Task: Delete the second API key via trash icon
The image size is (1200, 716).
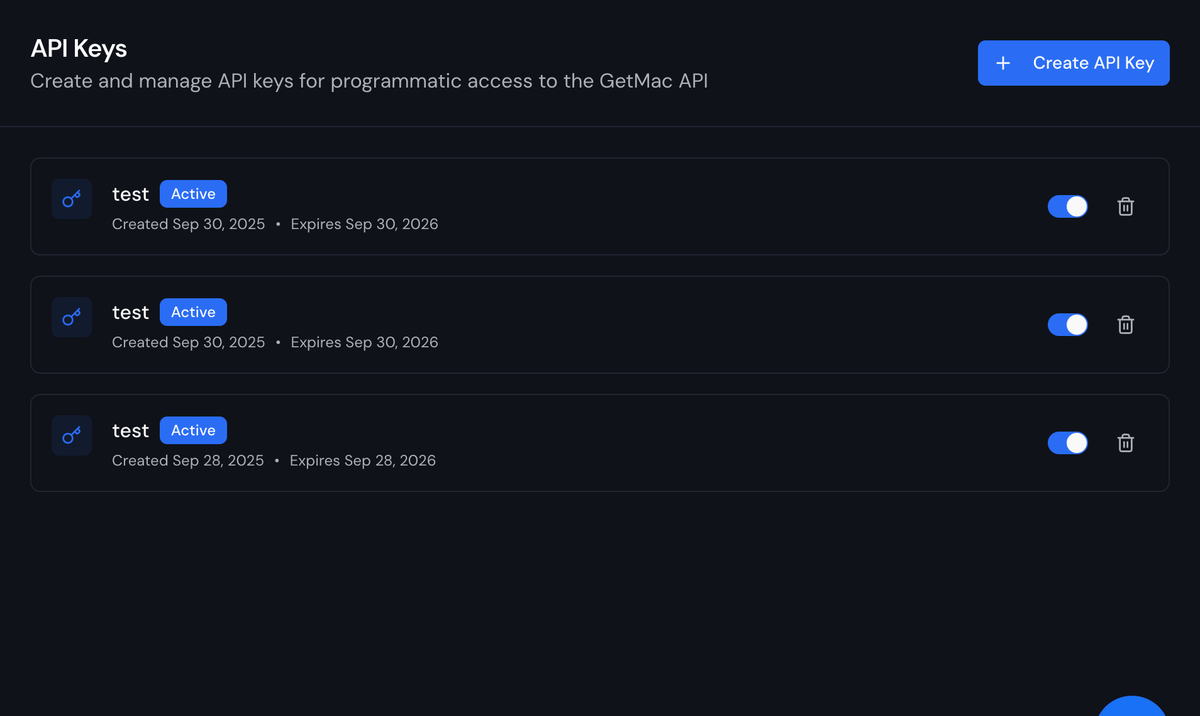Action: 1125,325
